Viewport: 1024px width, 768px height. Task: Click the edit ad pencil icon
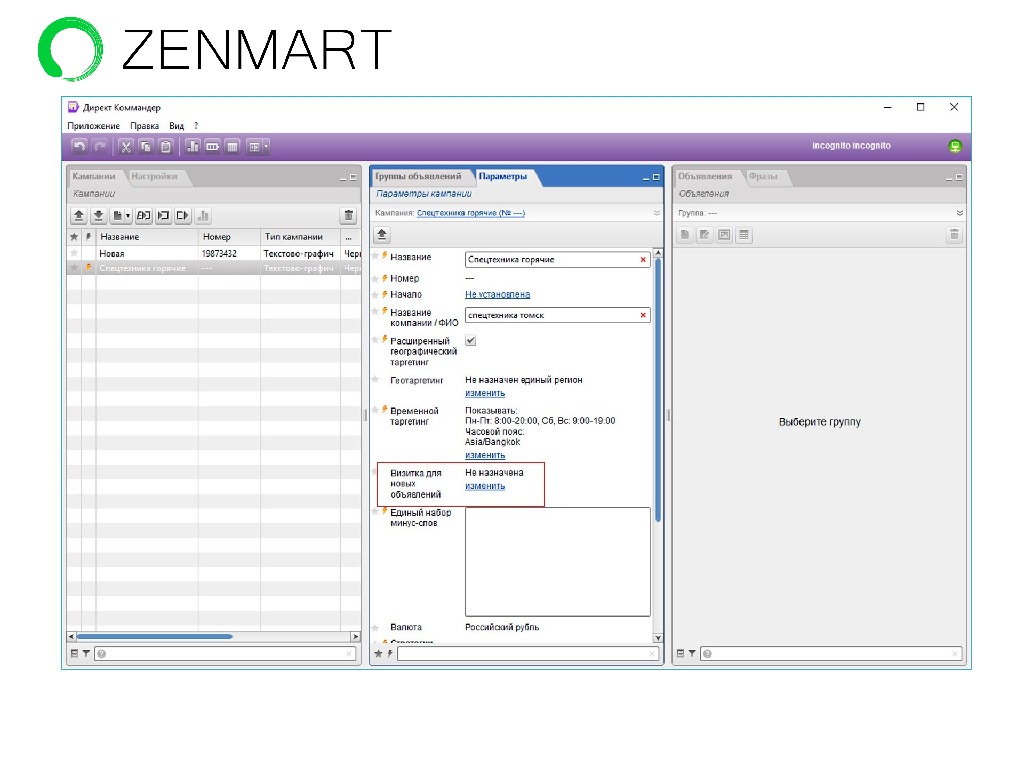704,234
